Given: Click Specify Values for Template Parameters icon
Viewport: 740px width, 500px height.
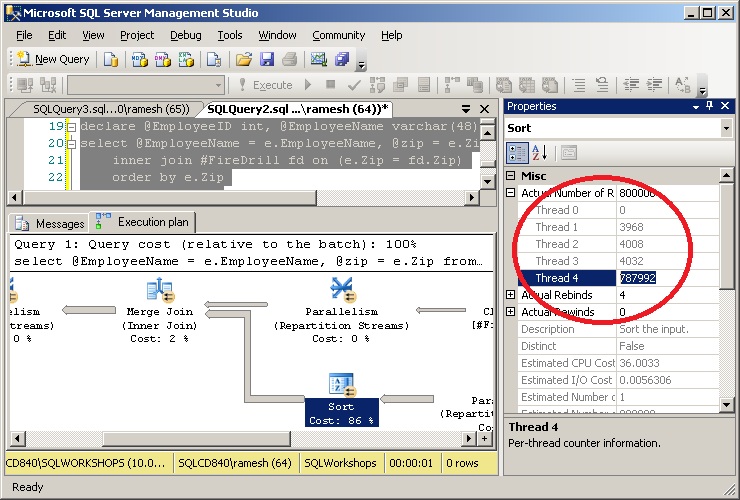Looking at the screenshot, I should [683, 85].
